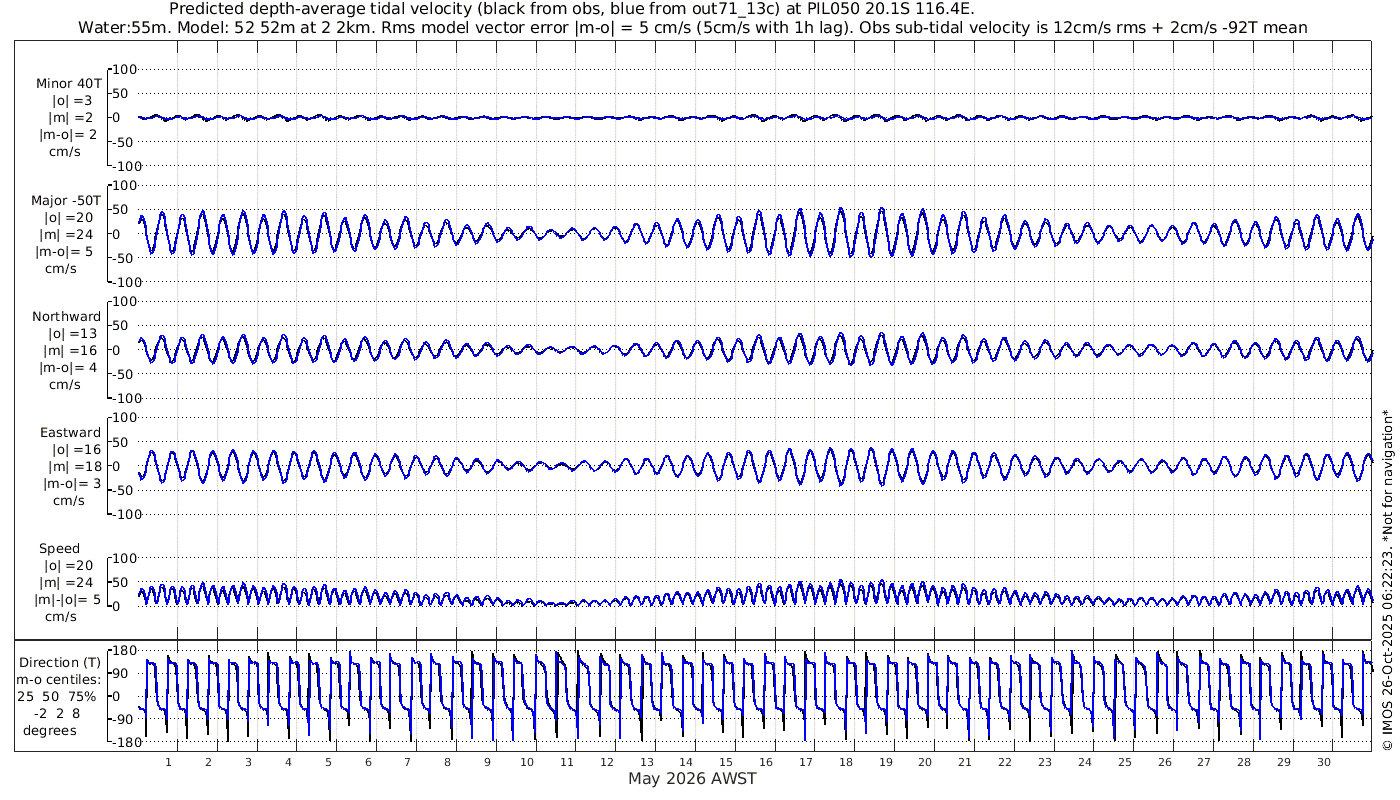Click the '100' tick of the Minor panel axis
Viewport: 1400px width, 800px height.
coord(123,69)
